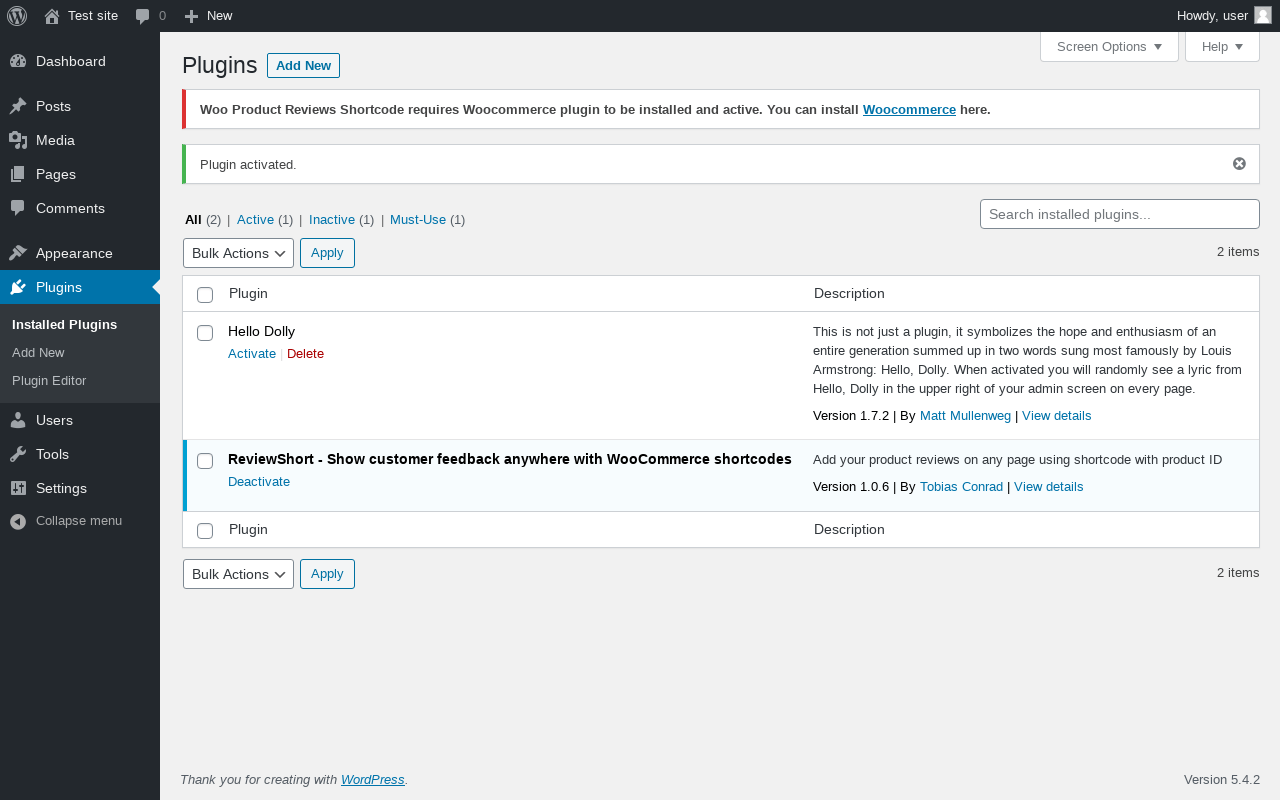Delete the Hello Dolly plugin
This screenshot has width=1280, height=800.
pos(305,353)
